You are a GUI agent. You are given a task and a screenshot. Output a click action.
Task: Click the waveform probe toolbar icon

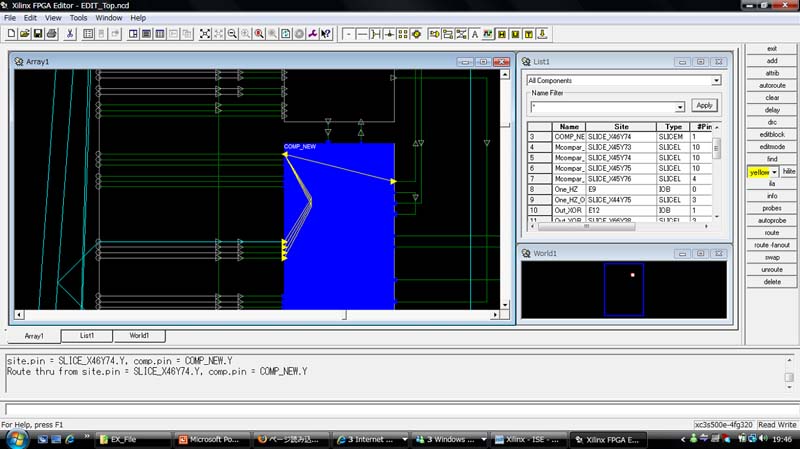pos(488,34)
